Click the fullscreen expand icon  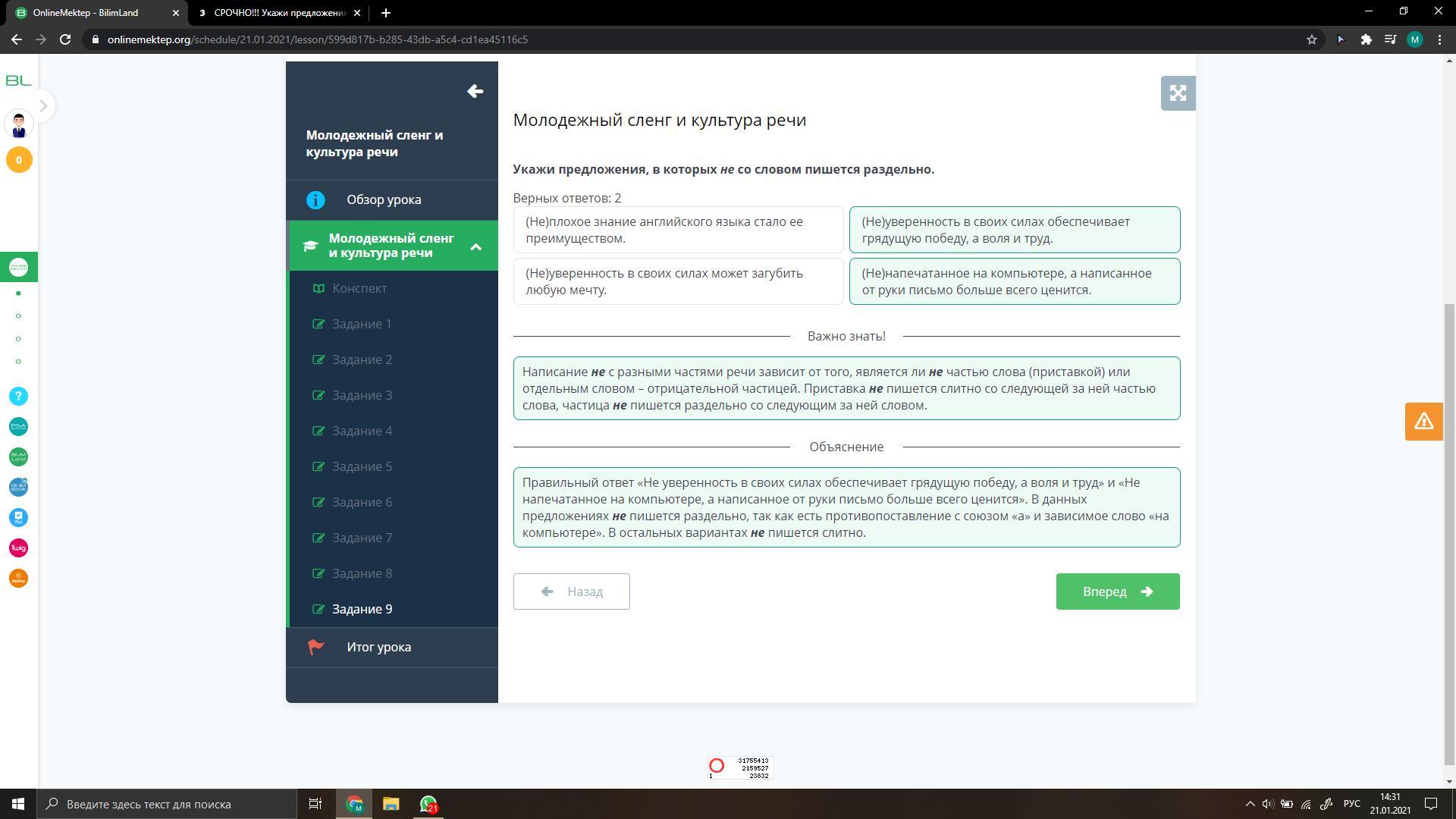[1178, 93]
